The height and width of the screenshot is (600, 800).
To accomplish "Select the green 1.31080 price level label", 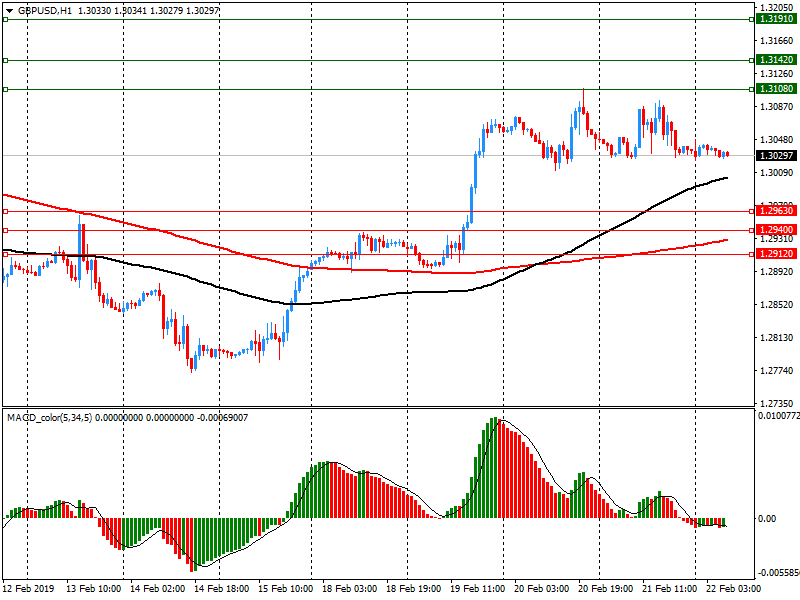I will pos(776,89).
